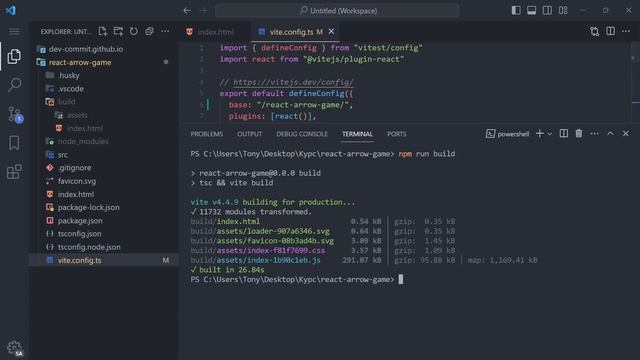Maximize the panel with the chevron up
Image resolution: width=640 pixels, height=360 pixels.
pos(610,134)
